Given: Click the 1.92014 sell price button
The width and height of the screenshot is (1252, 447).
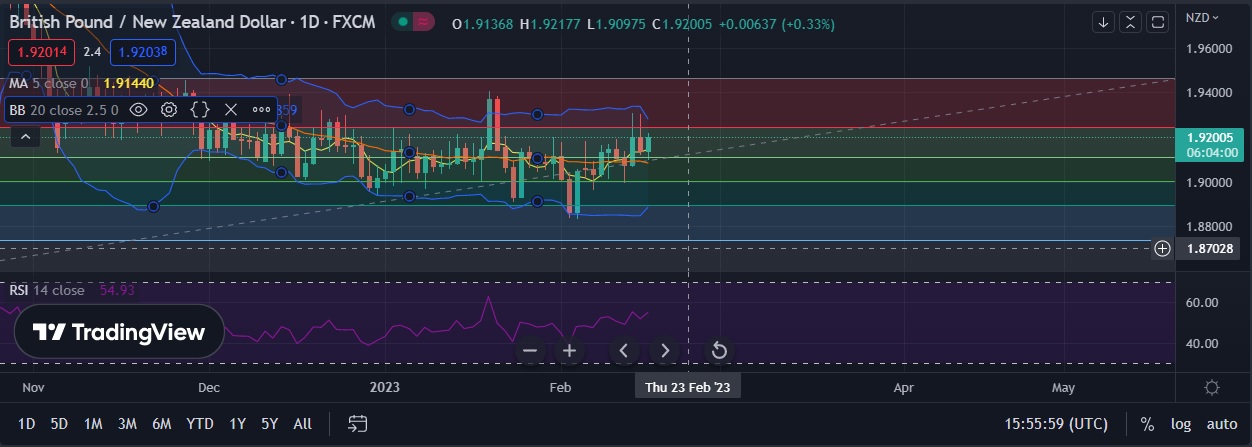Looking at the screenshot, I should click(x=40, y=52).
